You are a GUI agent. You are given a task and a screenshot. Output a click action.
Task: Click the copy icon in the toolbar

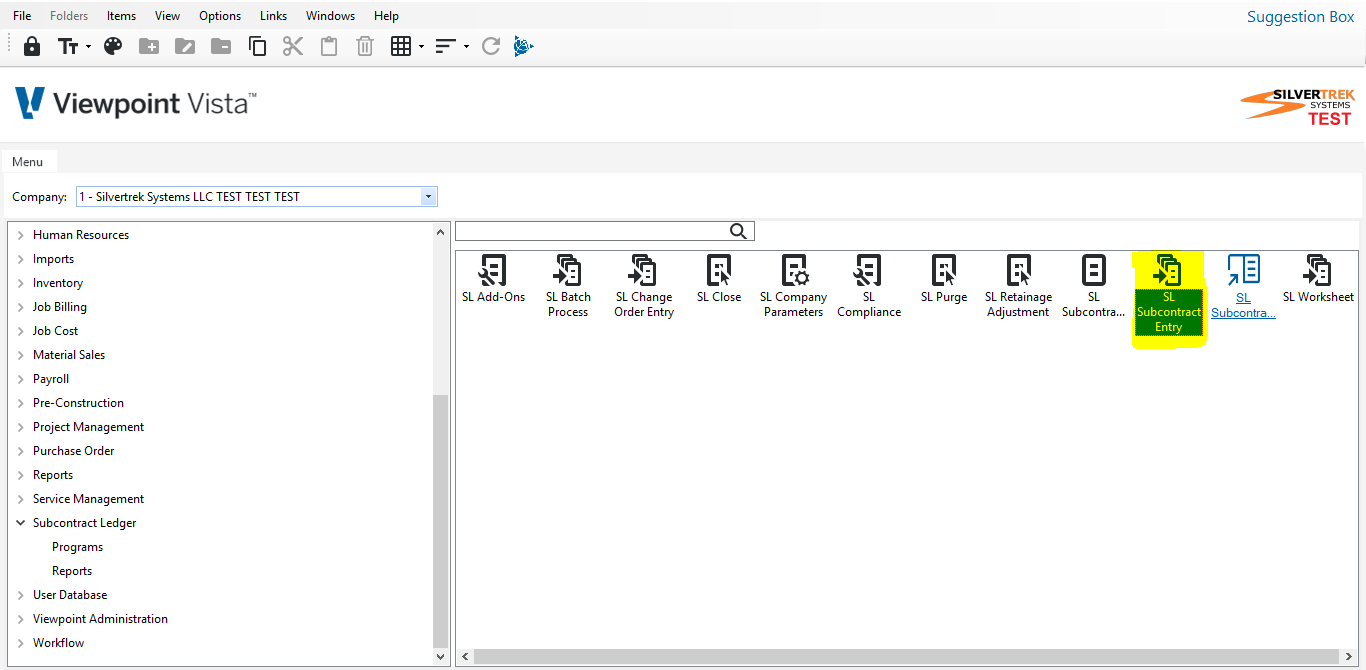click(x=257, y=46)
